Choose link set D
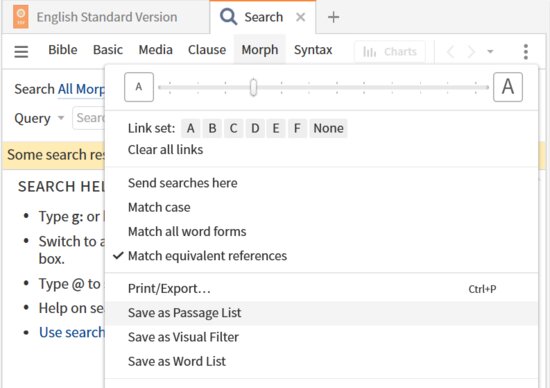The width and height of the screenshot is (550, 388). click(255, 128)
